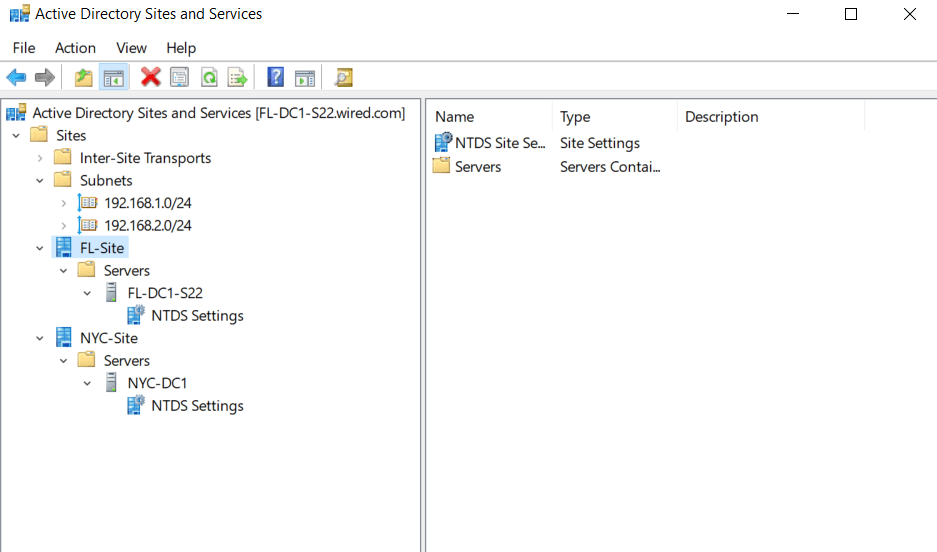
Task: Open the Action menu
Action: (75, 48)
